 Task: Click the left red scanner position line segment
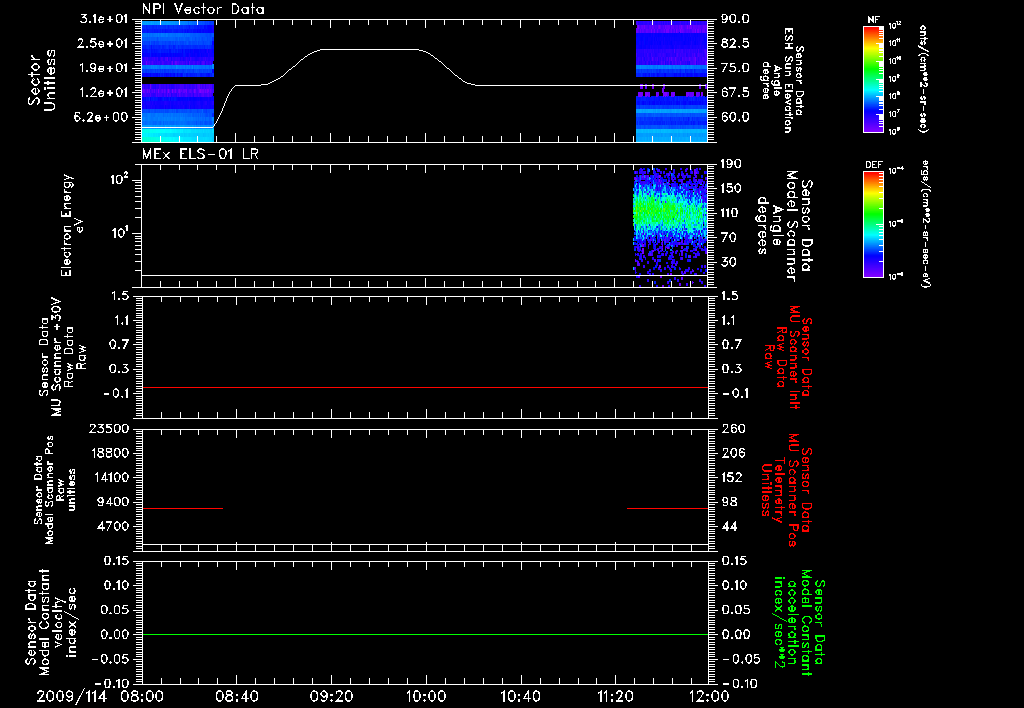182,508
